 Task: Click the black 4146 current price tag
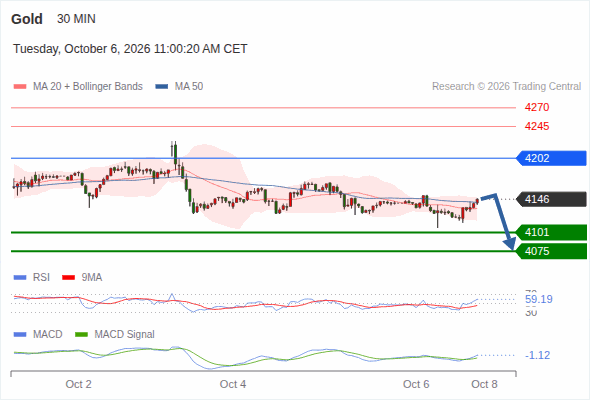tap(551, 199)
